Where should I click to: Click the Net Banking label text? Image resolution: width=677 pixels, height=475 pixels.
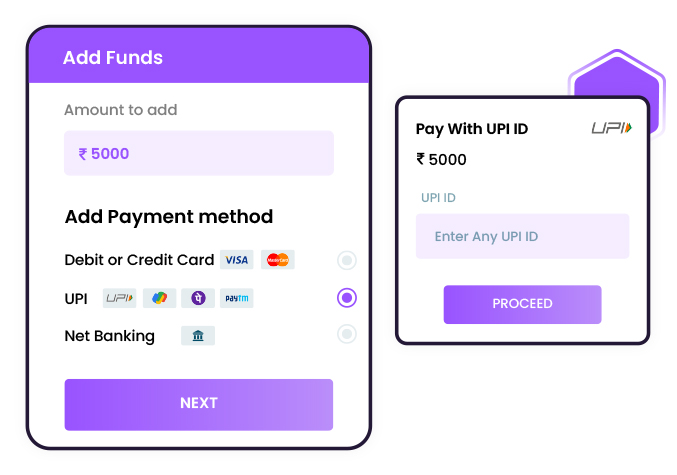pos(109,336)
